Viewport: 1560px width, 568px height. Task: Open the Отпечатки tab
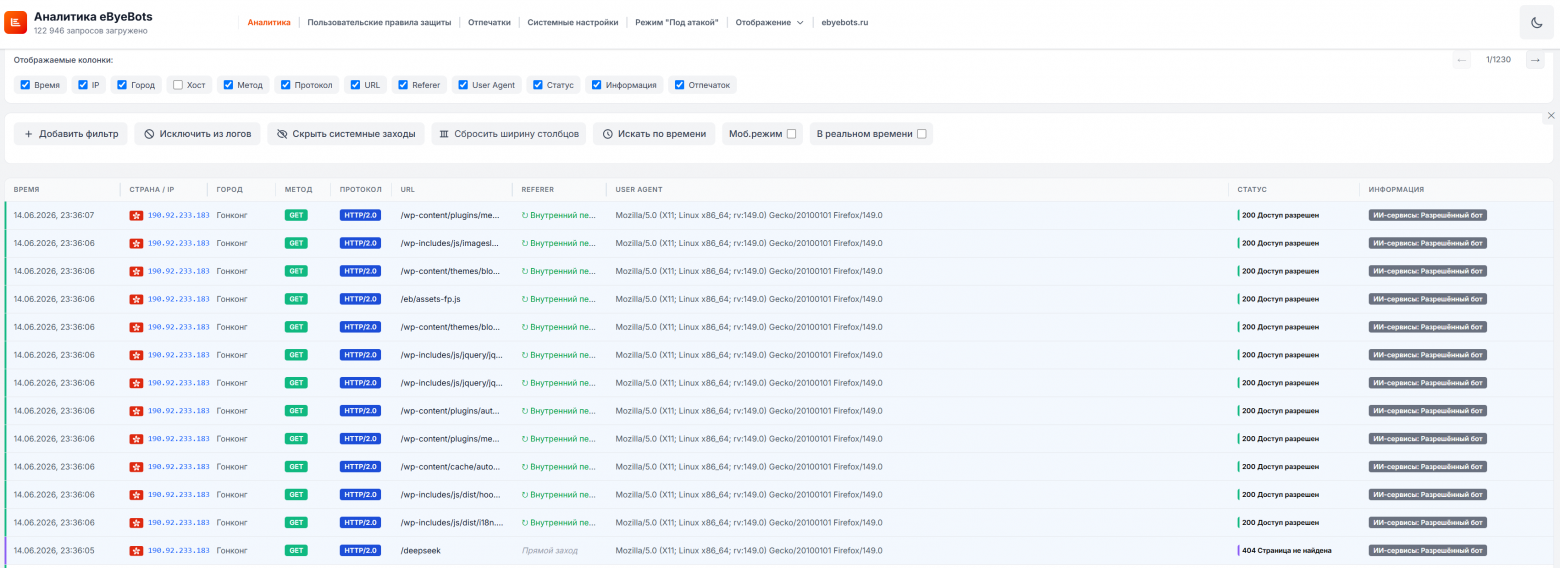(490, 22)
